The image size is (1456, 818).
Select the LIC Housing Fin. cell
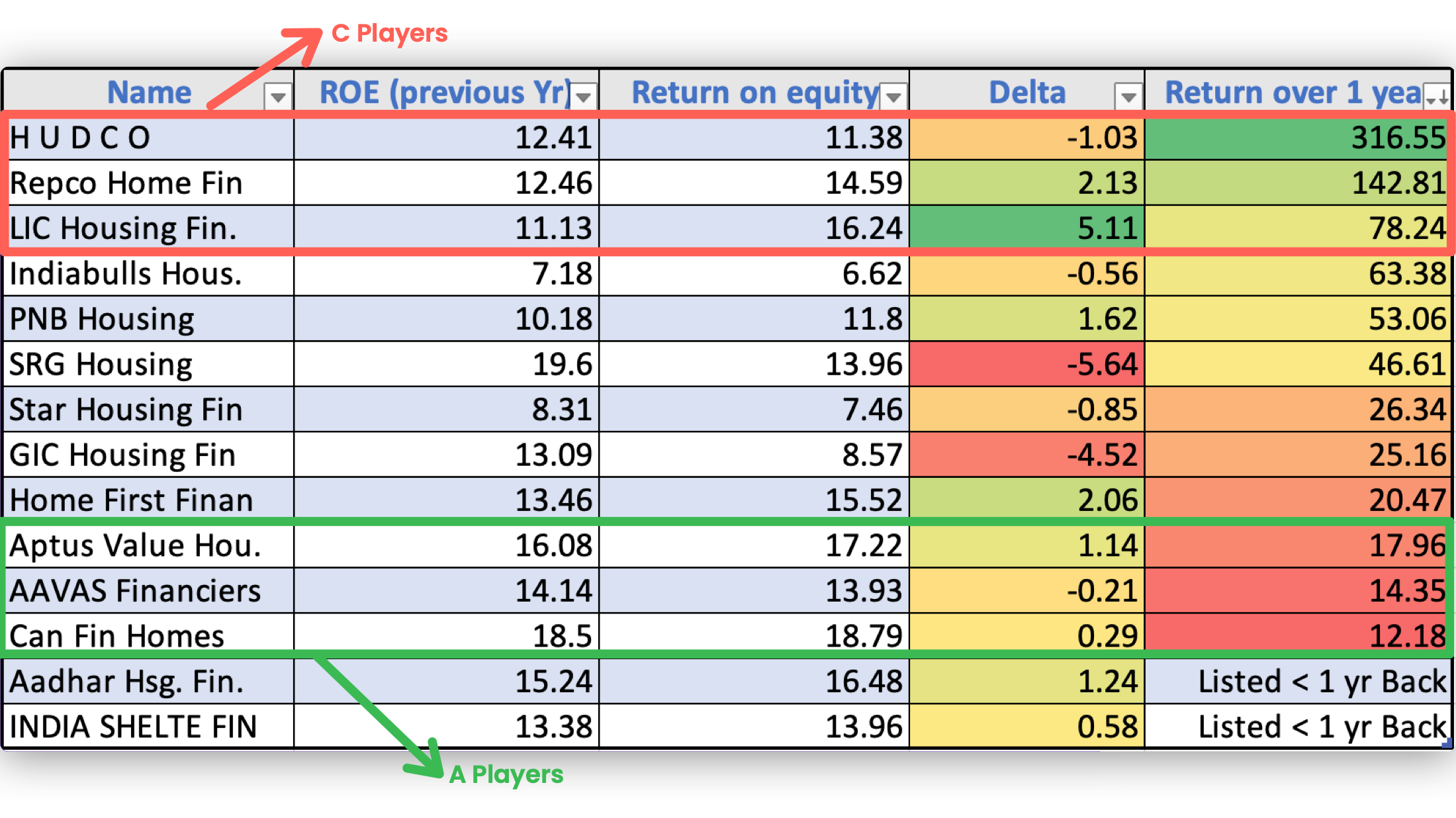tap(148, 228)
